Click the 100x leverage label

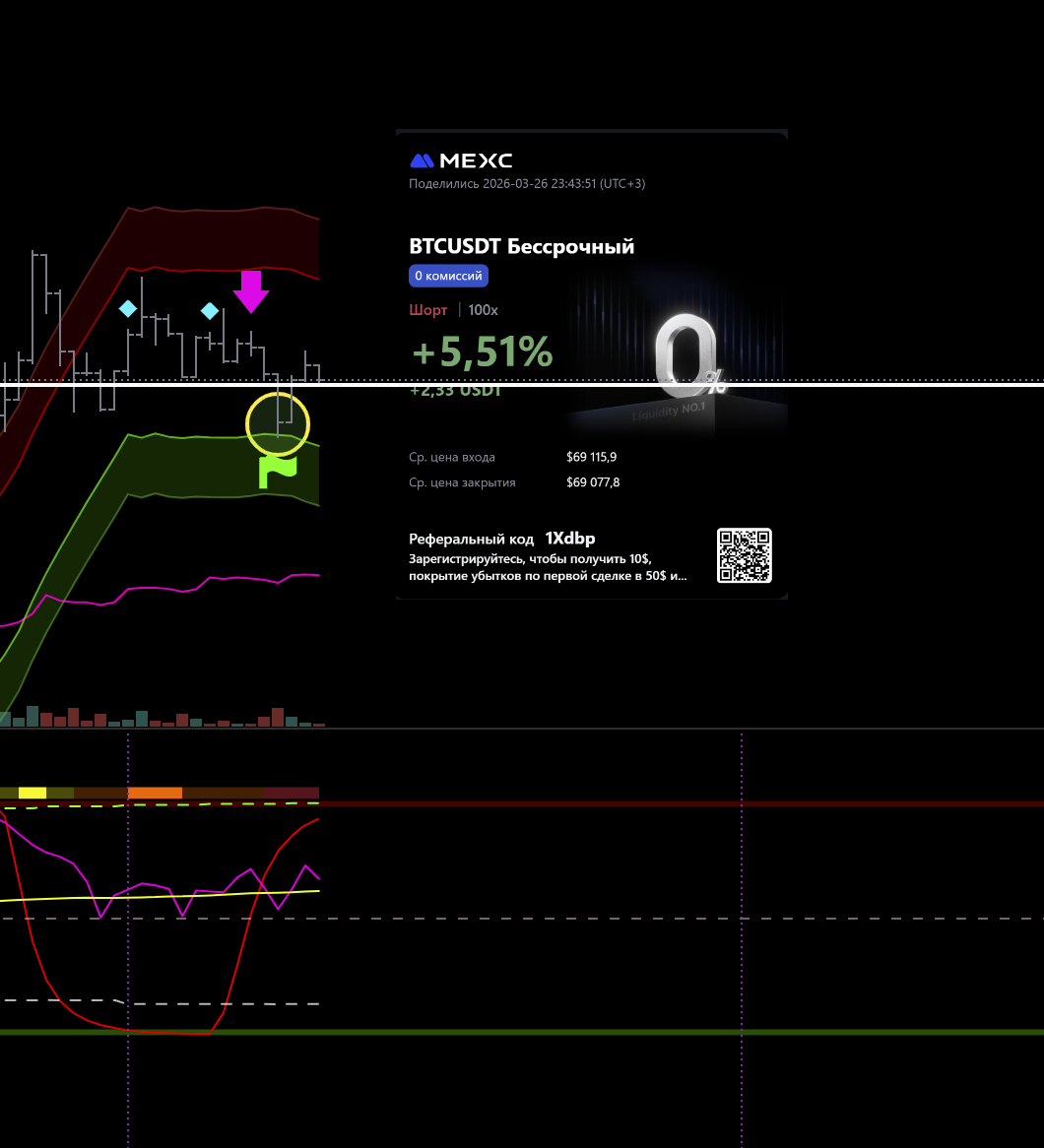(483, 310)
